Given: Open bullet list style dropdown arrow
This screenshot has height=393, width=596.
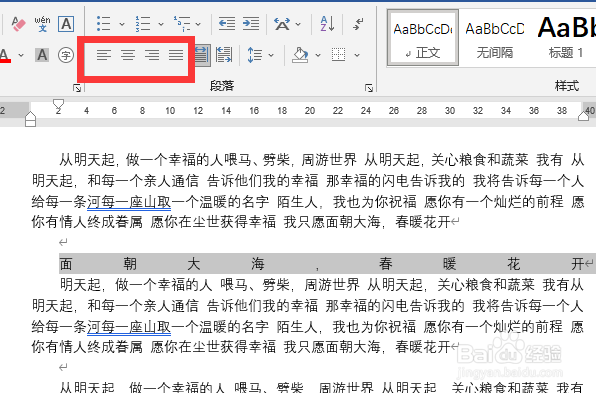Looking at the screenshot, I should (122, 24).
